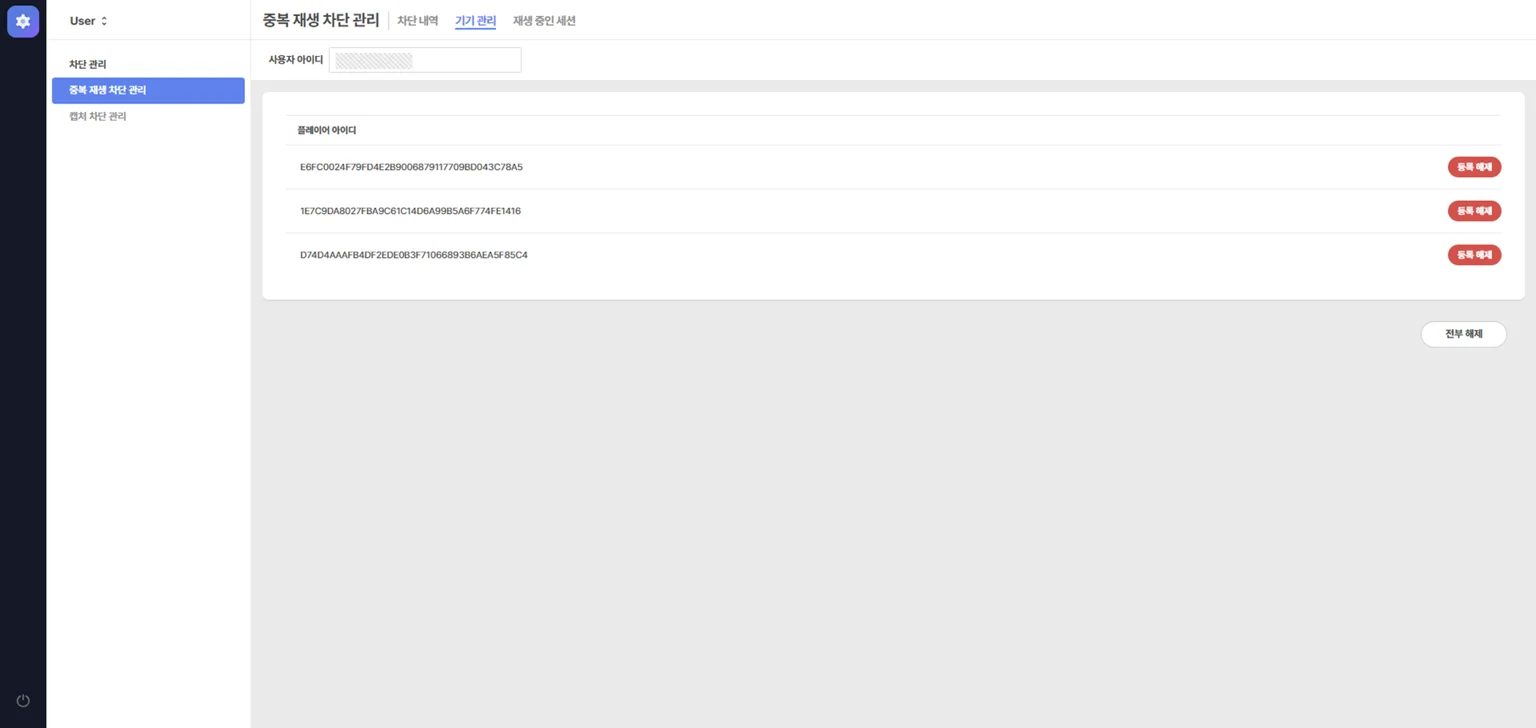Select 차단 관리 in the sidebar
Image resolution: width=1536 pixels, height=728 pixels.
tap(88, 64)
